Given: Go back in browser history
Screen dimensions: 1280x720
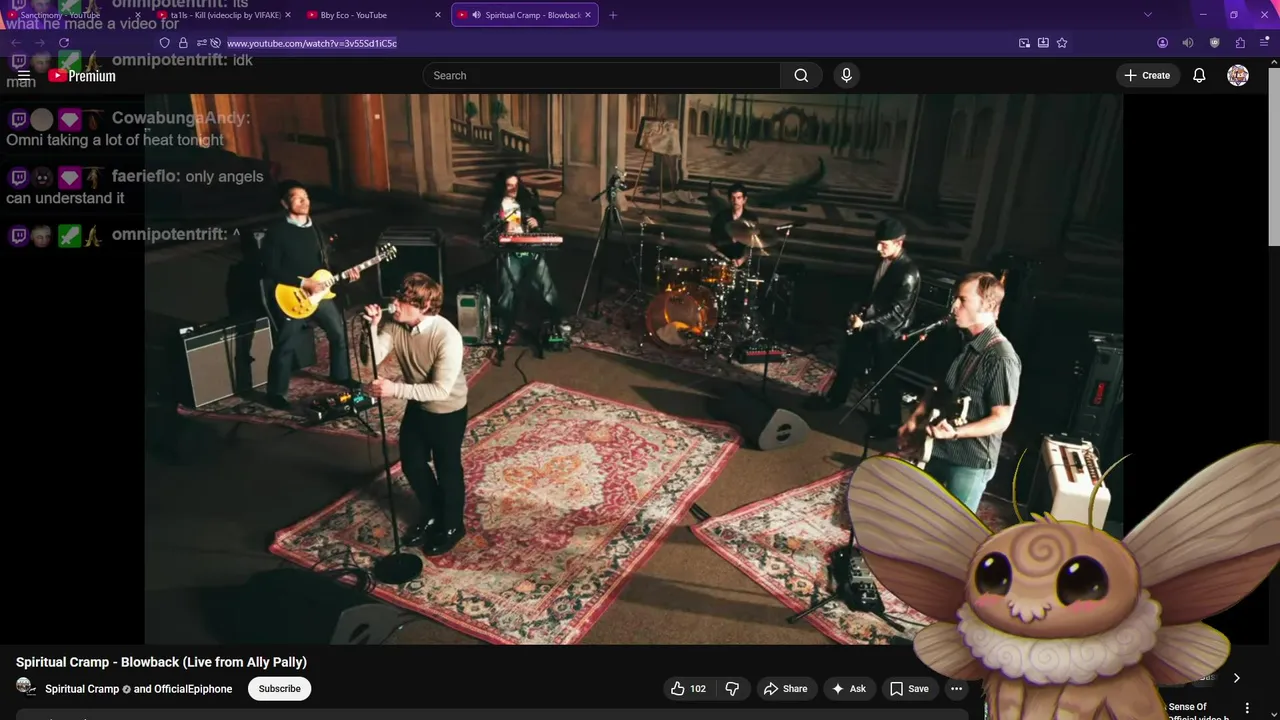Looking at the screenshot, I should [x=16, y=43].
